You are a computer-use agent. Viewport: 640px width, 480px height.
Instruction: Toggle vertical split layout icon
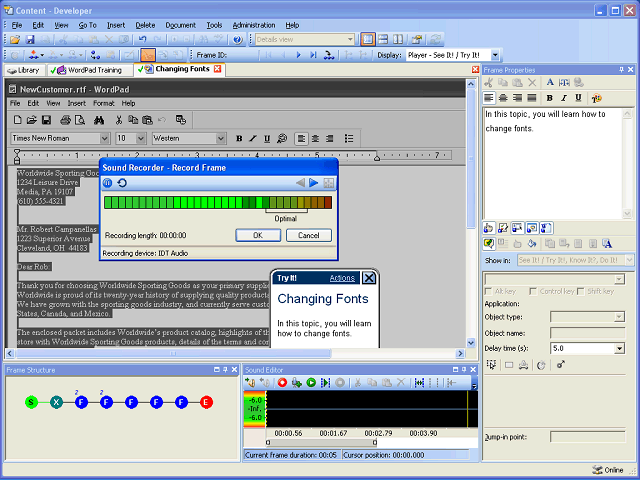click(x=398, y=39)
